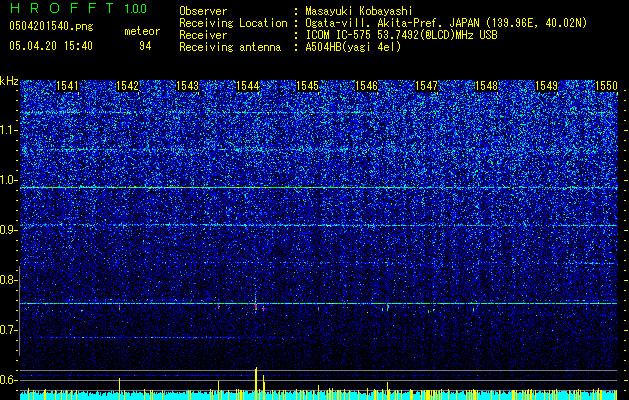Select the version number 1.0.0

coord(136,9)
